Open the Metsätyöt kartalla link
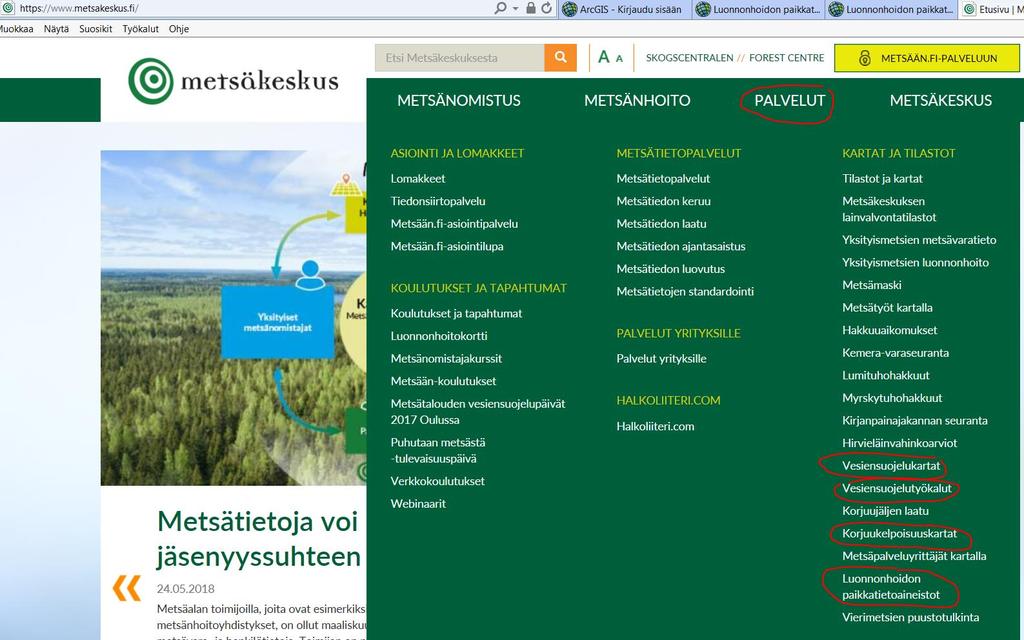 coord(887,308)
